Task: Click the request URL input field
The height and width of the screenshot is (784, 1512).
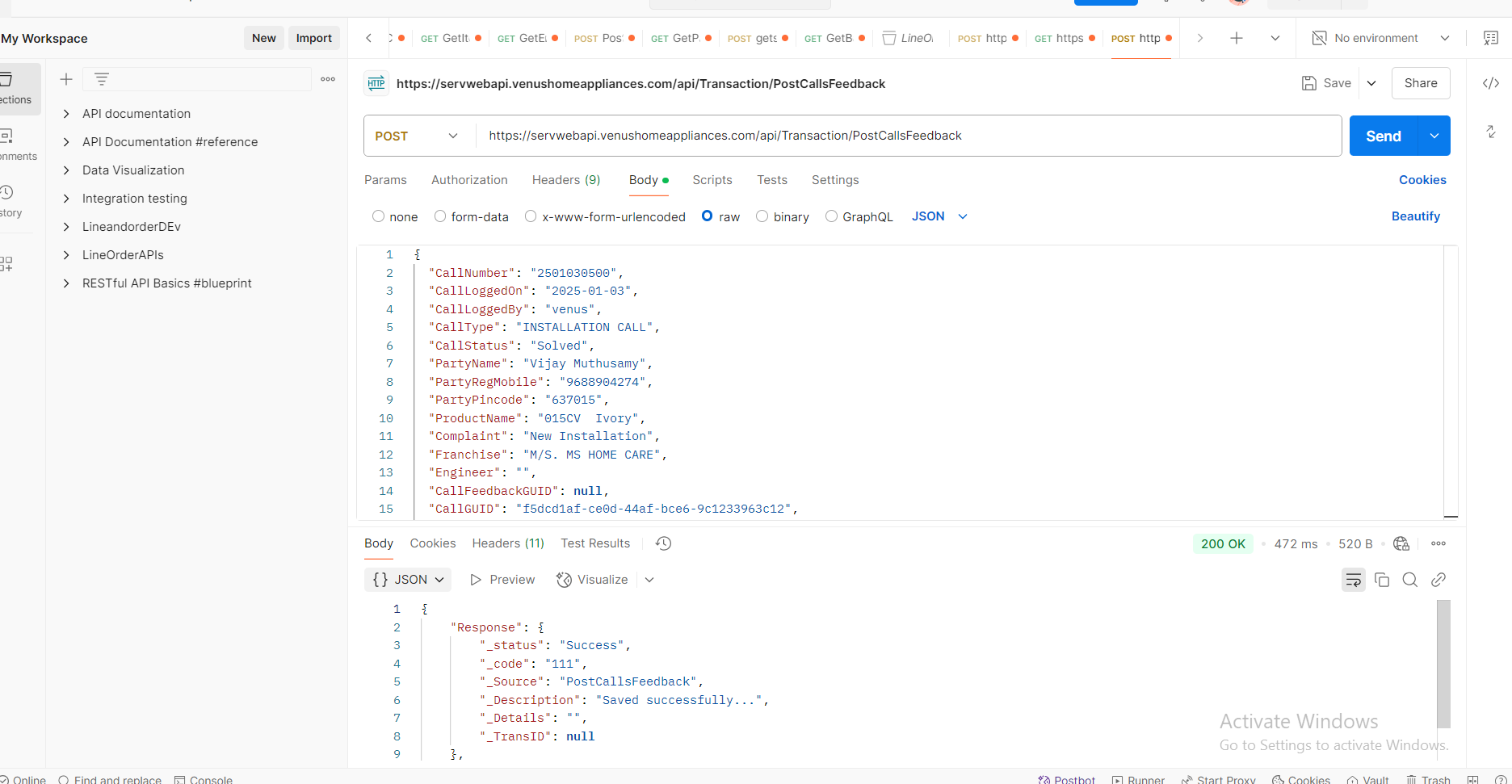Action: (x=905, y=136)
